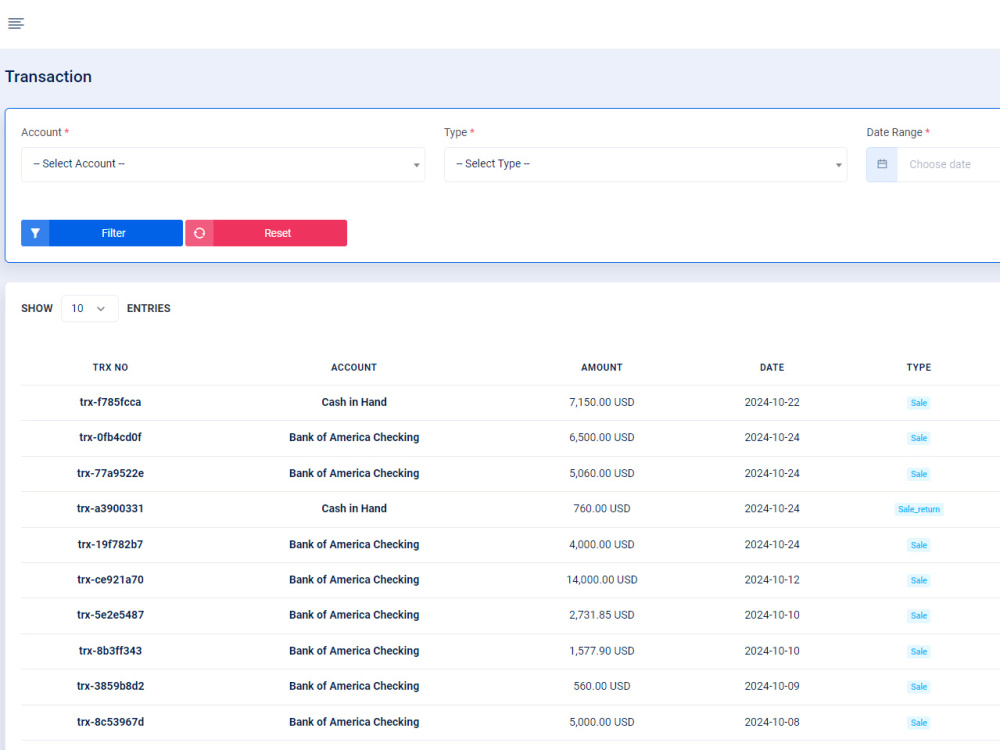
Task: Toggle the sidebar hamburger menu icon
Action: tap(16, 24)
